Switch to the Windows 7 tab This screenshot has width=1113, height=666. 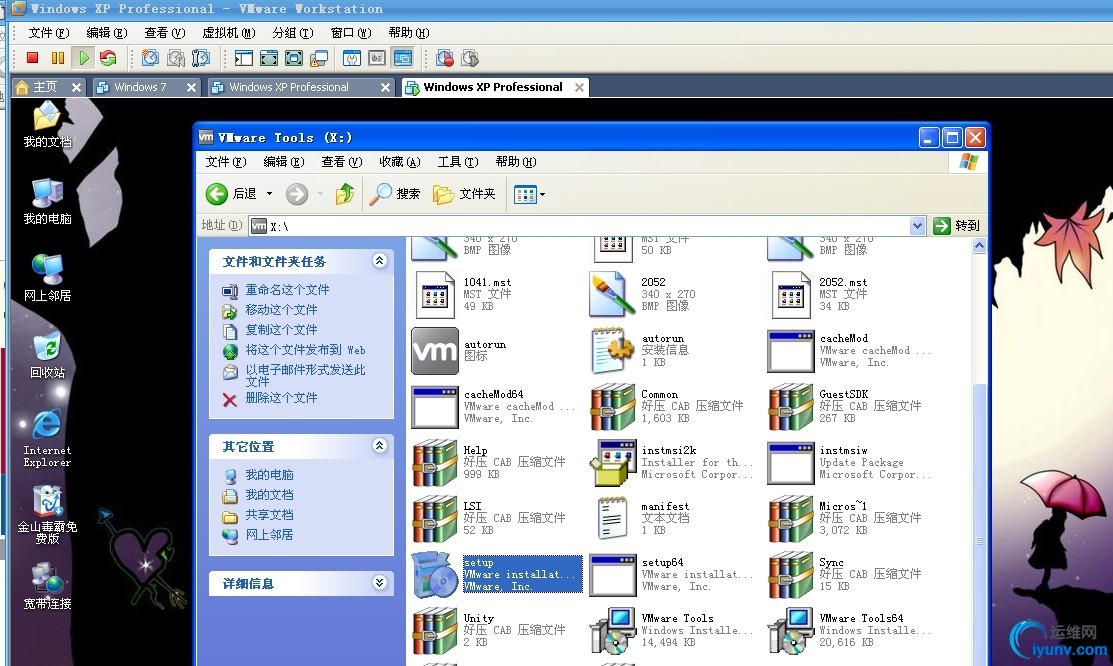140,87
